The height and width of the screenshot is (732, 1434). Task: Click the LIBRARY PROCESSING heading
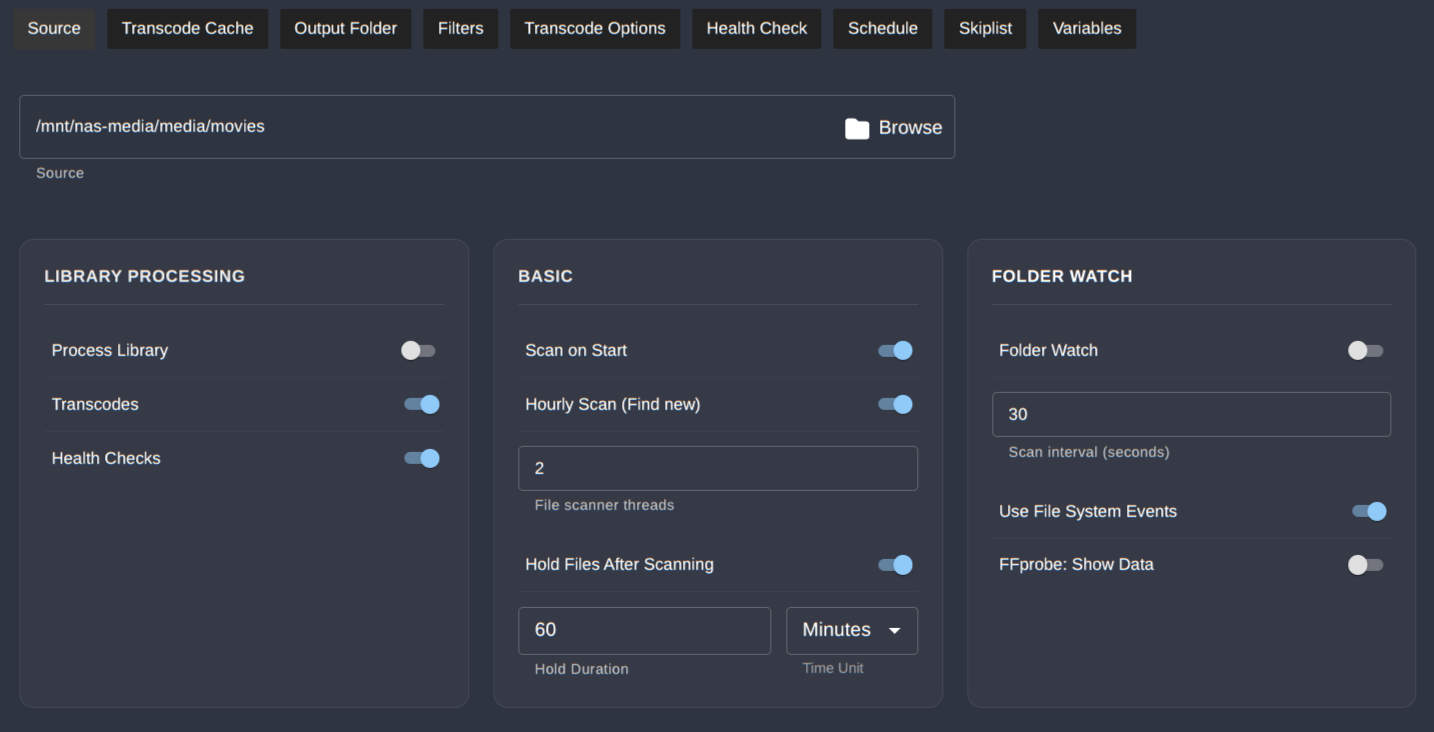145,276
